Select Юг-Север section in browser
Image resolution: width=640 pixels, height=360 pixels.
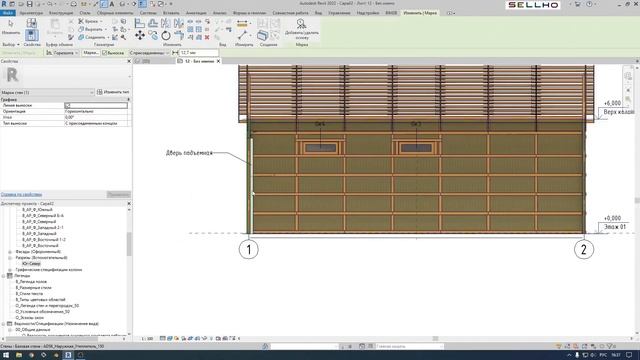tap(31, 264)
